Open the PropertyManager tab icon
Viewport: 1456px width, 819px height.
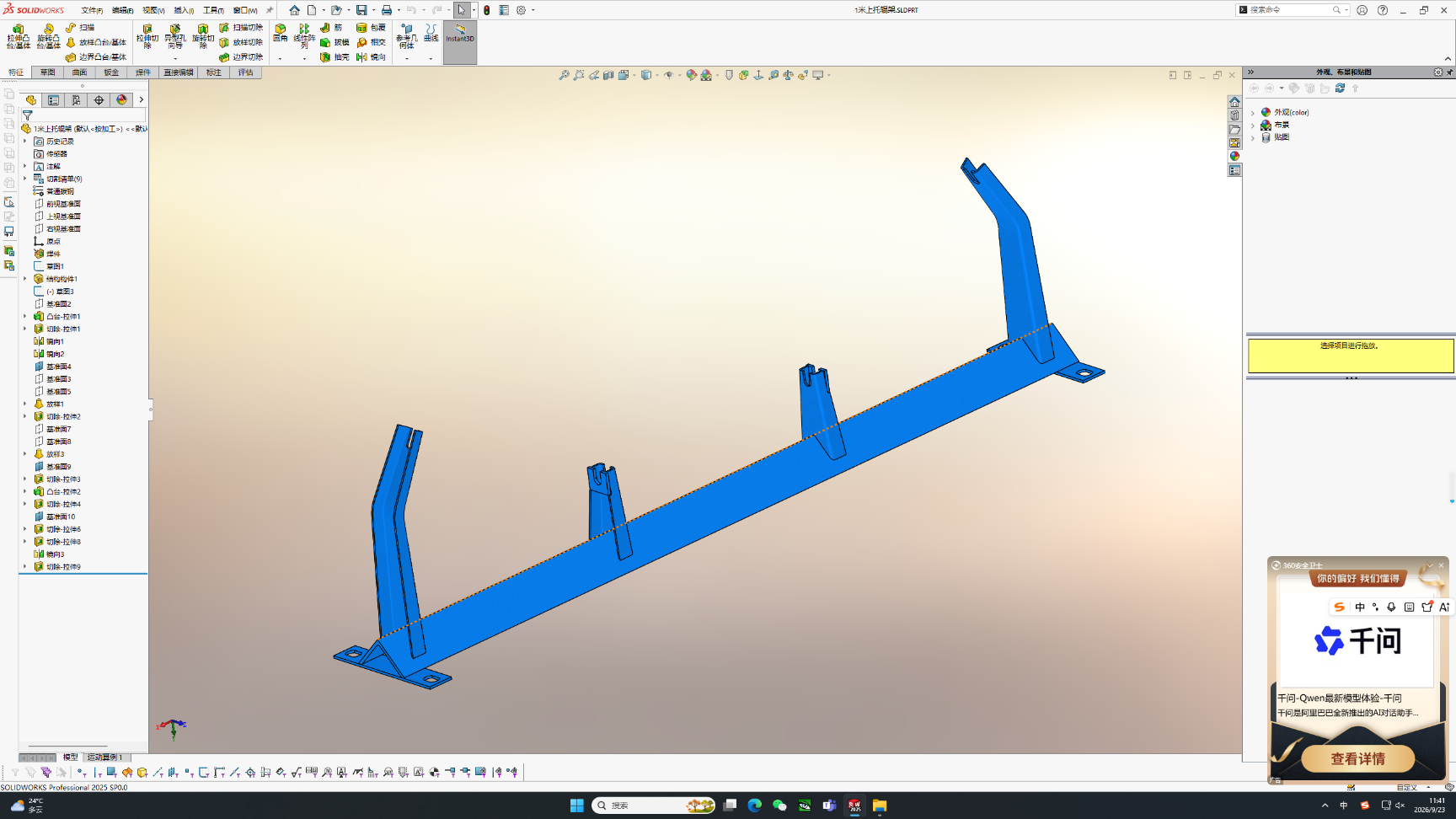click(x=53, y=99)
